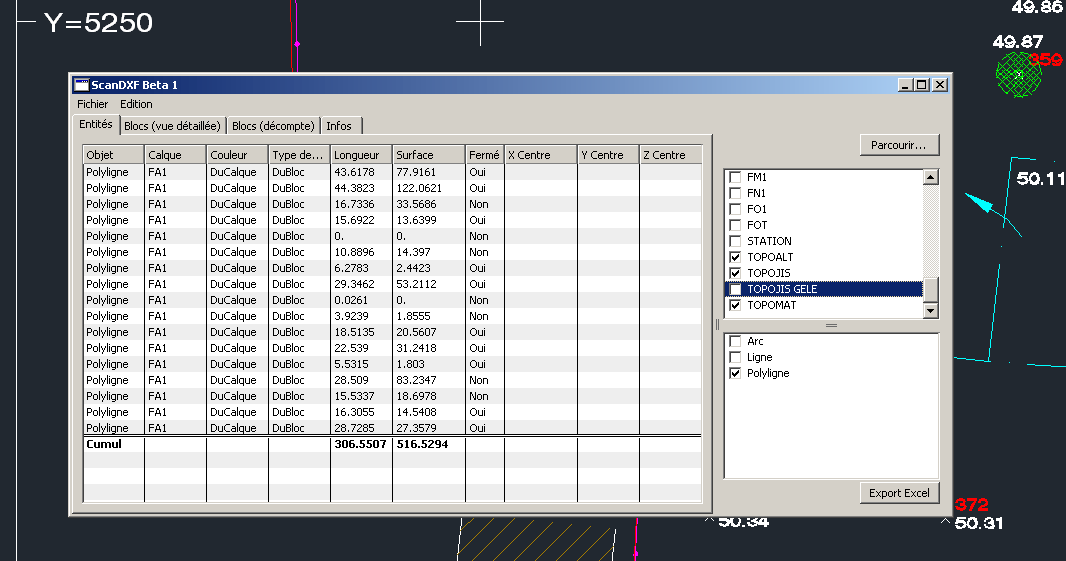Check the Arc entity type checkbox
Screen dimensions: 1066x561
click(x=735, y=341)
